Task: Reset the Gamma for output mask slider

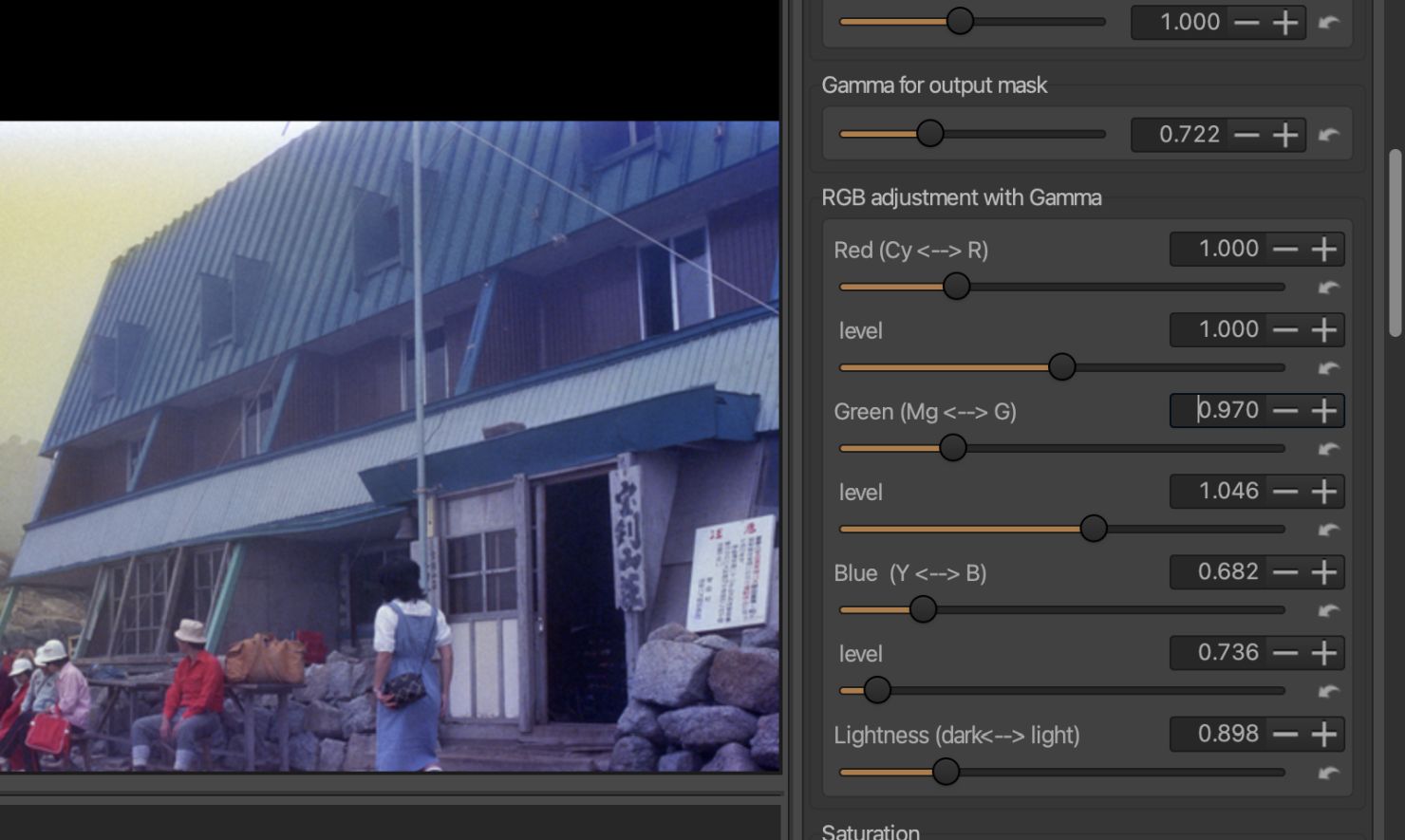Action: [x=1329, y=134]
